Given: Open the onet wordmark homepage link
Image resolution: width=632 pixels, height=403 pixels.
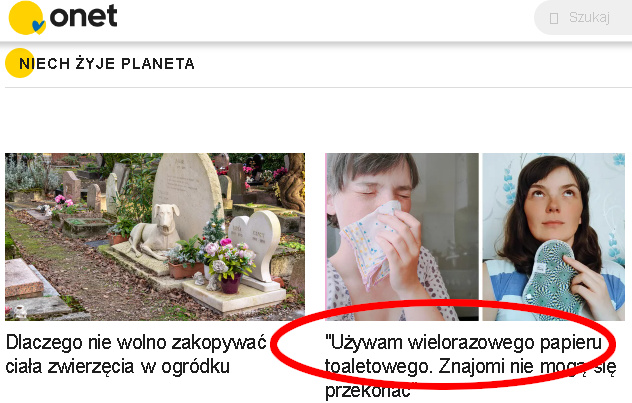Looking at the screenshot, I should coord(83,17).
